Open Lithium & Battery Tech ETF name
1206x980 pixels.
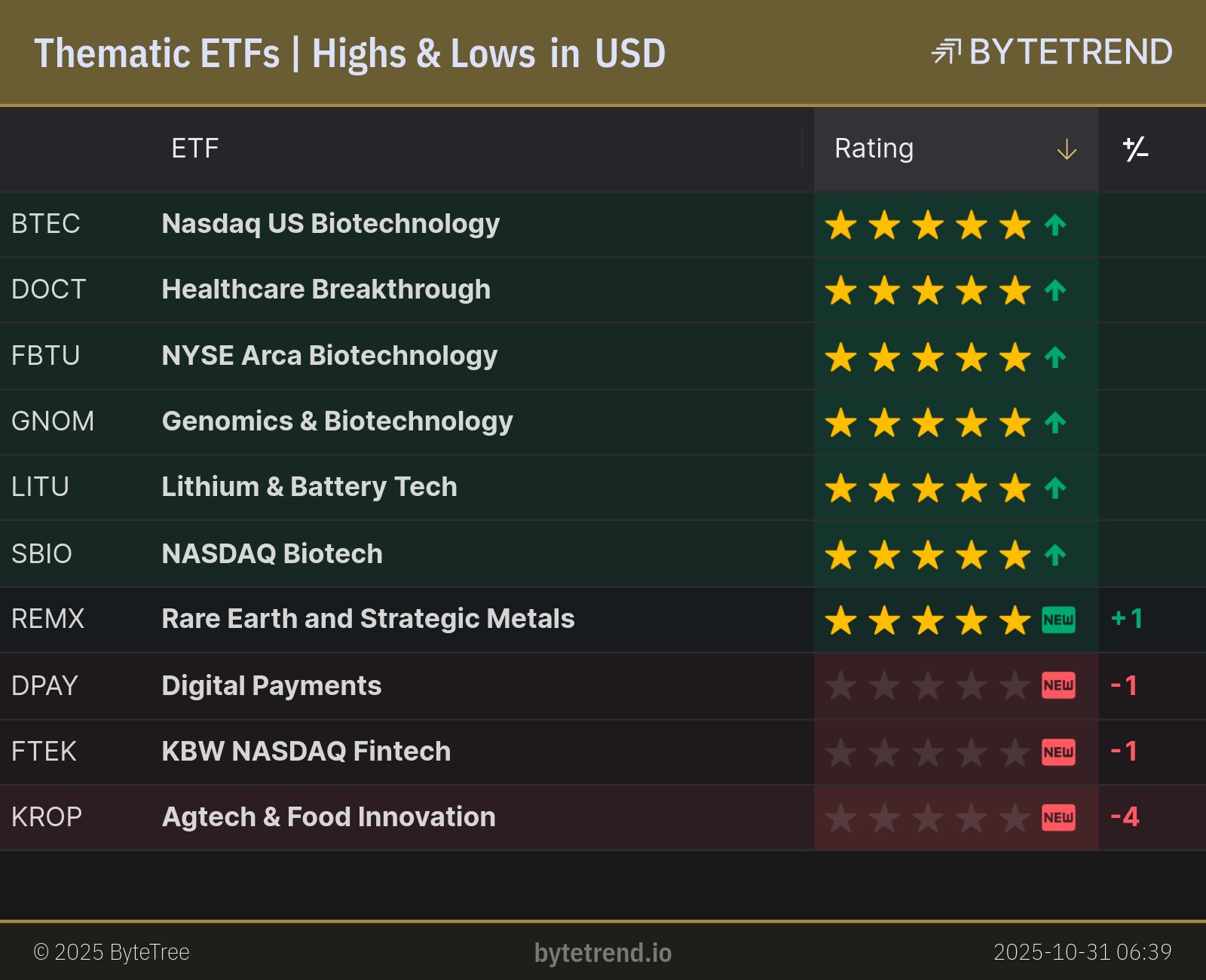tap(310, 487)
